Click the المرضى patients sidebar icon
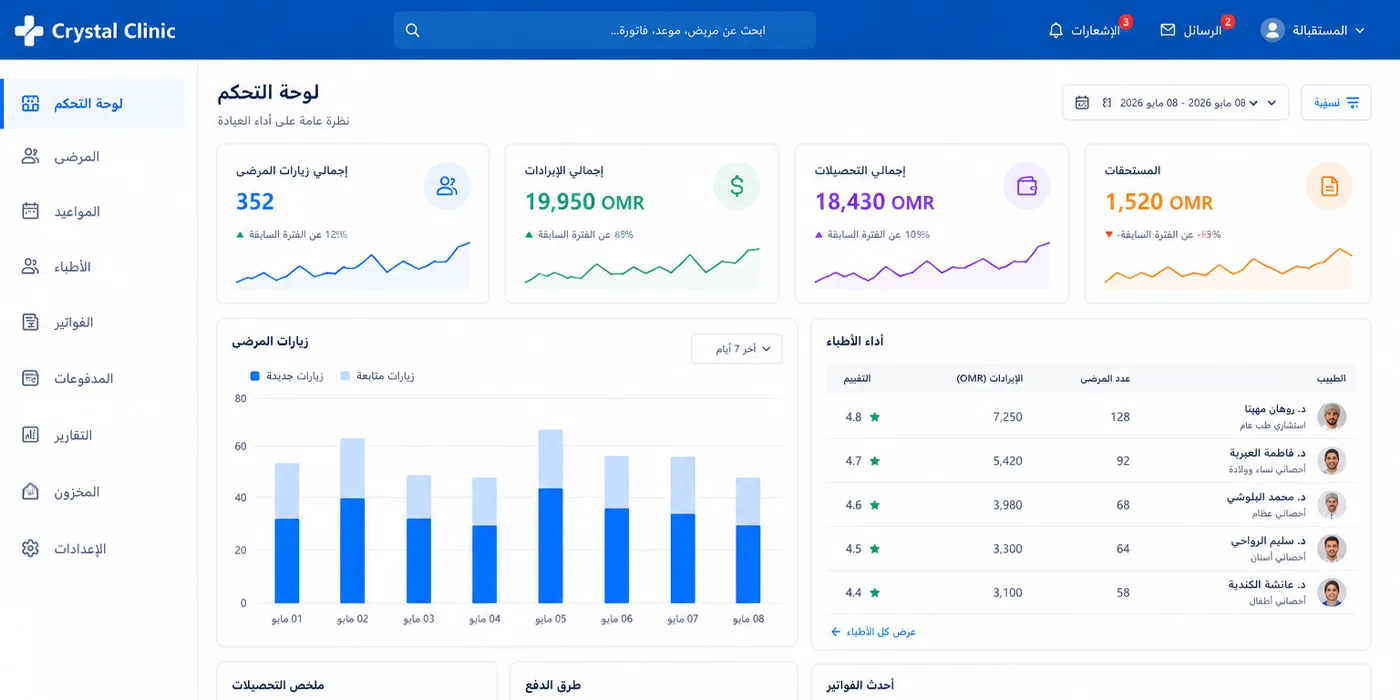The image size is (1400, 700). (x=31, y=156)
